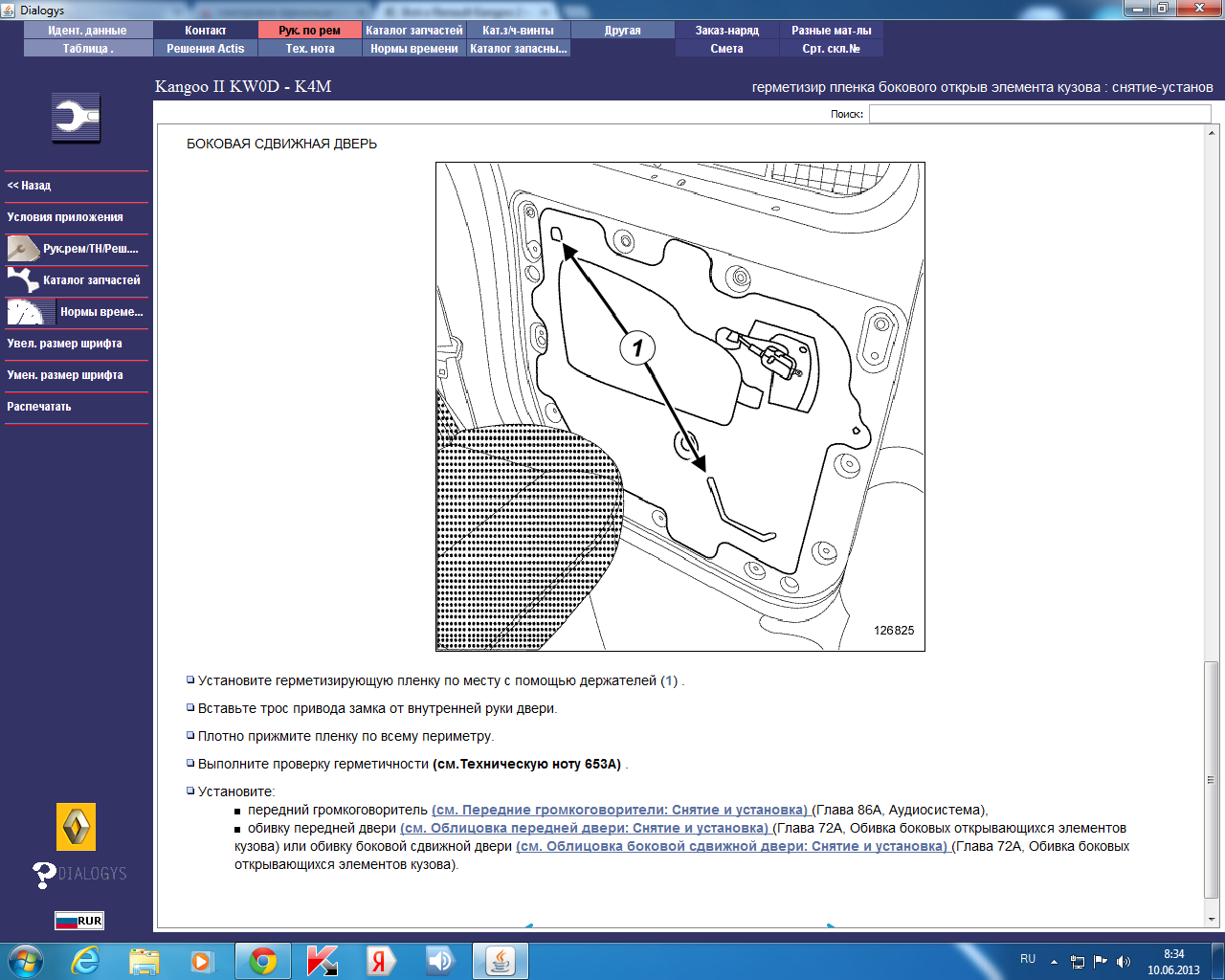The width and height of the screenshot is (1225, 980).
Task: Switch to Java Dialogys taskbar app
Action: pyautogui.click(x=501, y=961)
